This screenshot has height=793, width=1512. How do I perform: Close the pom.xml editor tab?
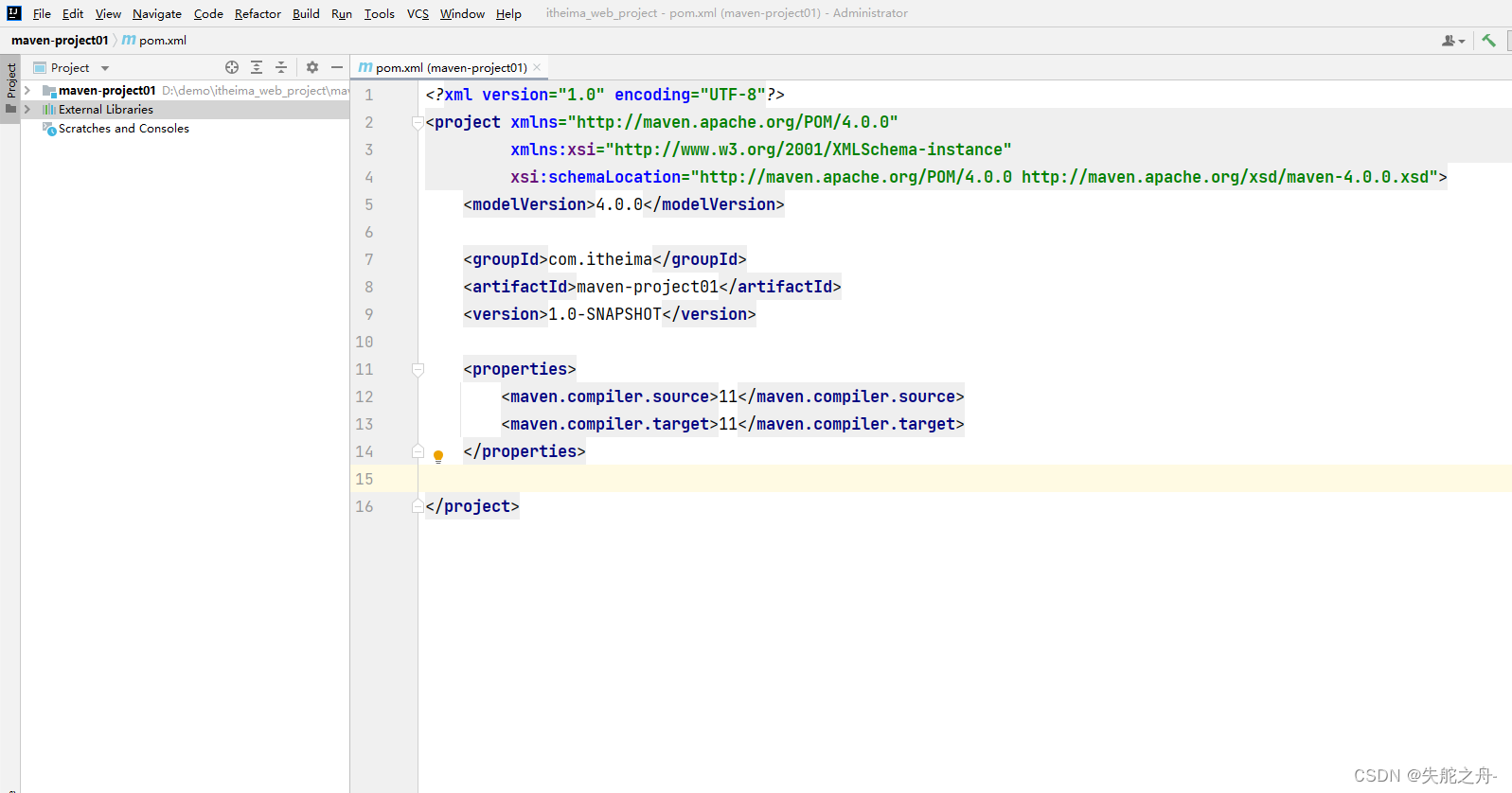coord(537,67)
